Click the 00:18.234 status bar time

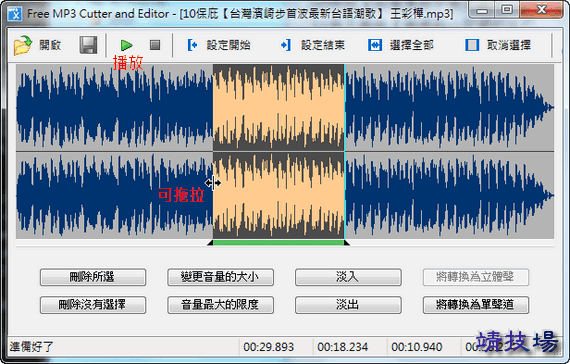[x=342, y=347]
